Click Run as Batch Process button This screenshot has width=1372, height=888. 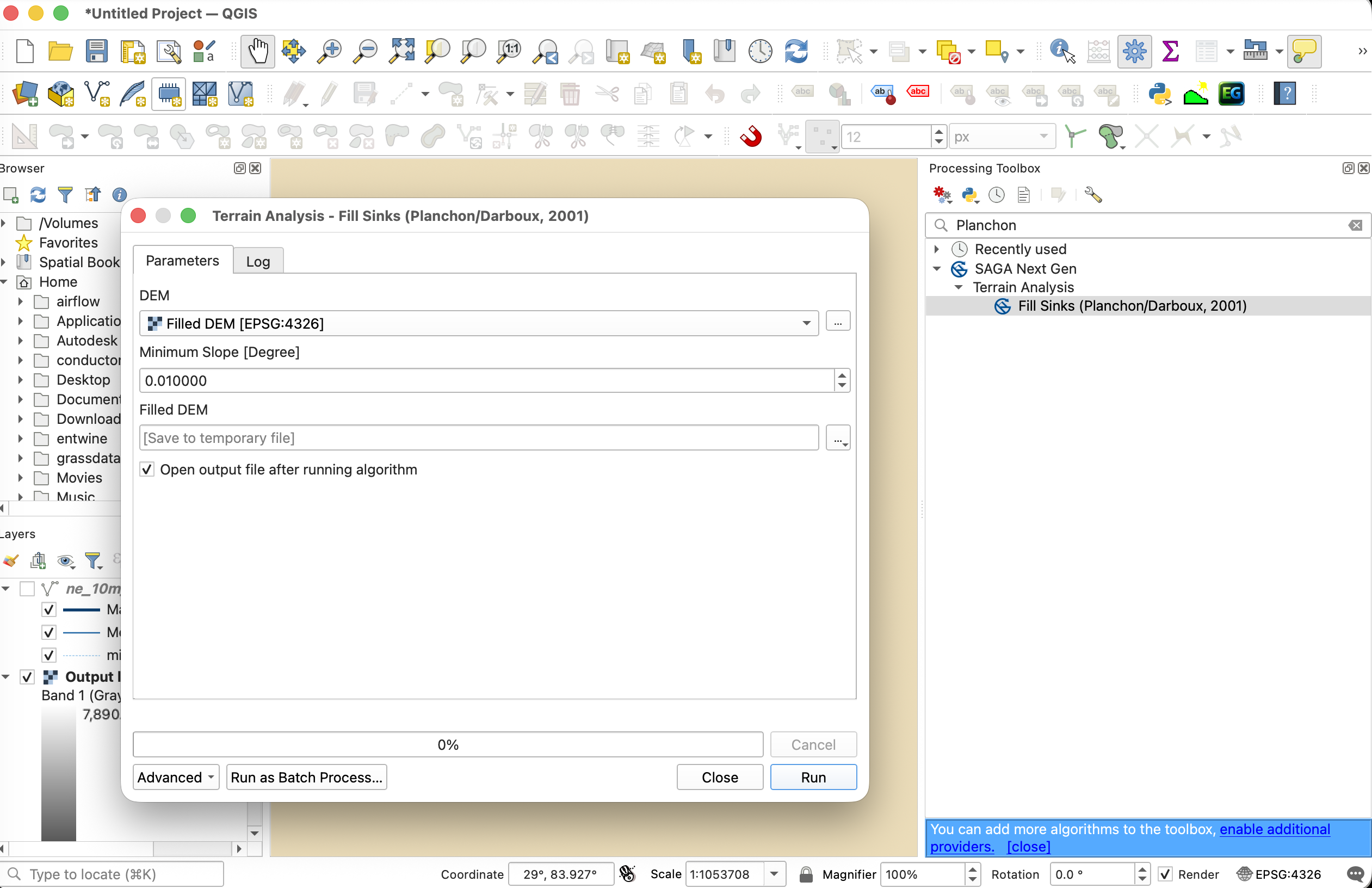coord(307,778)
